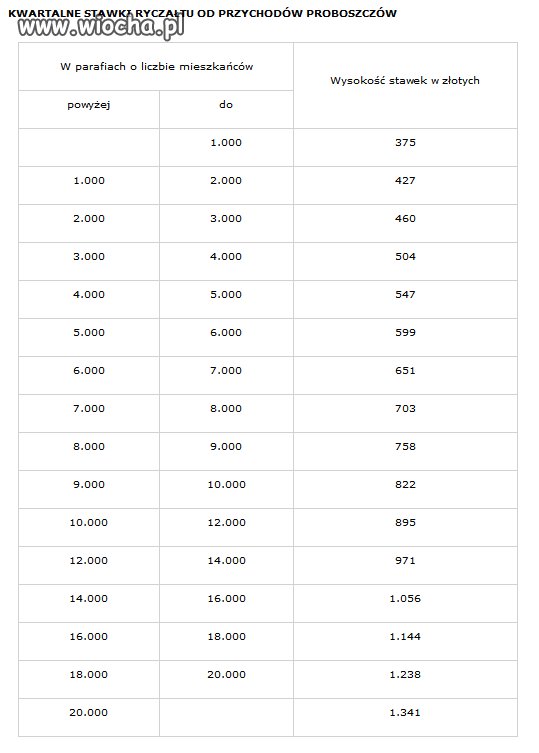Click the cell with rate 504
The image size is (539, 753).
point(405,256)
